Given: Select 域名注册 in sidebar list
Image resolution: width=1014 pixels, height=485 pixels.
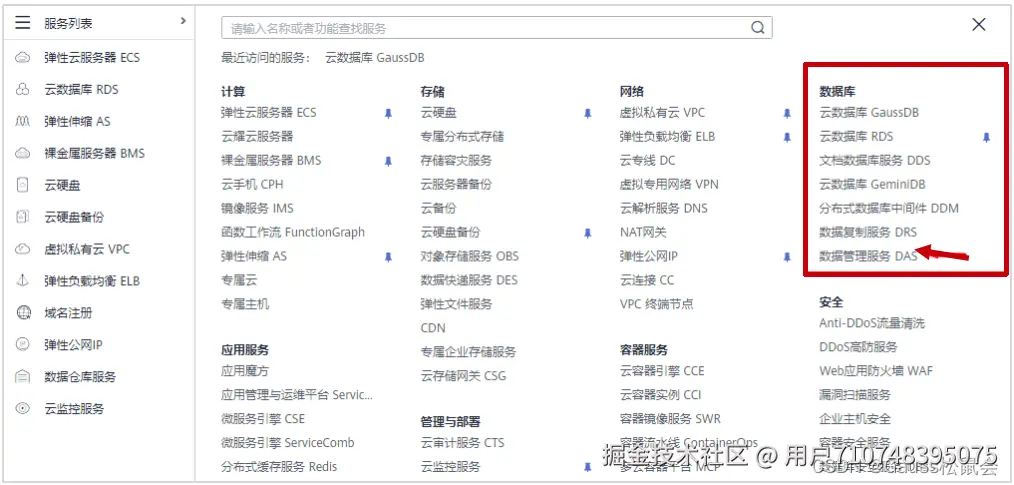Looking at the screenshot, I should point(69,312).
